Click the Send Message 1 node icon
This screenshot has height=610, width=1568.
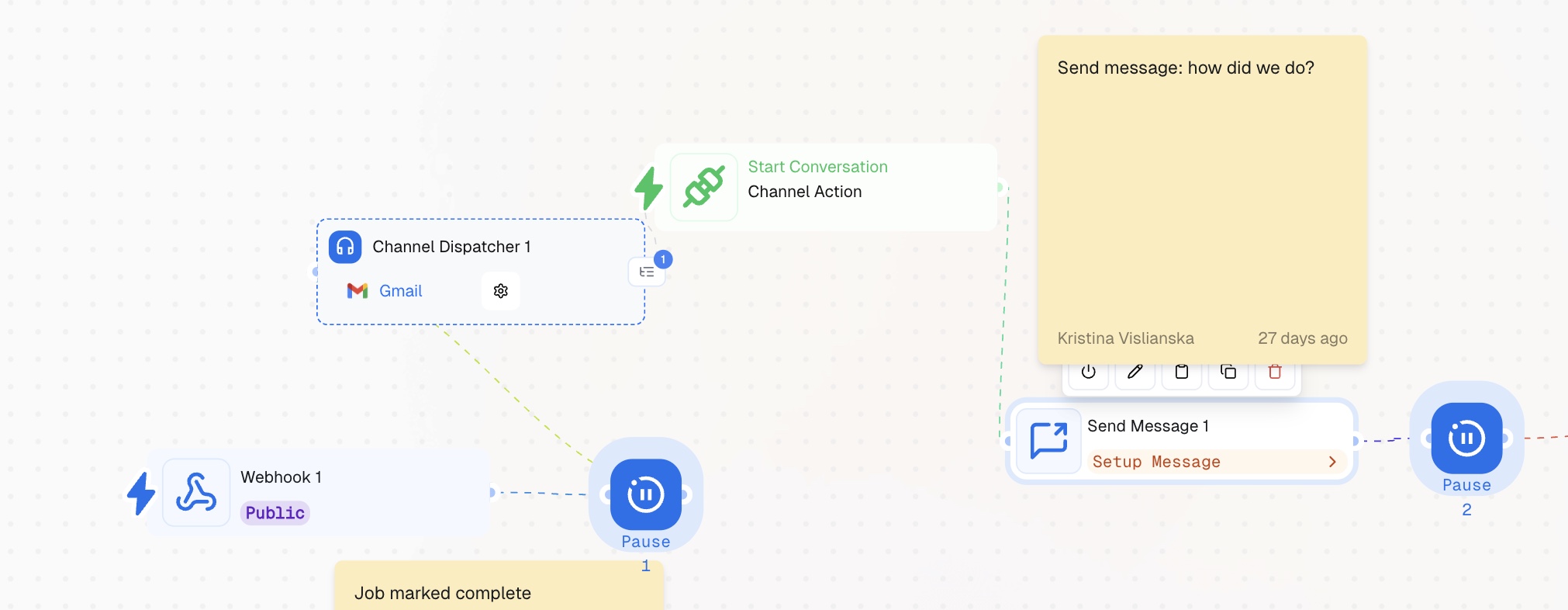coord(1049,441)
